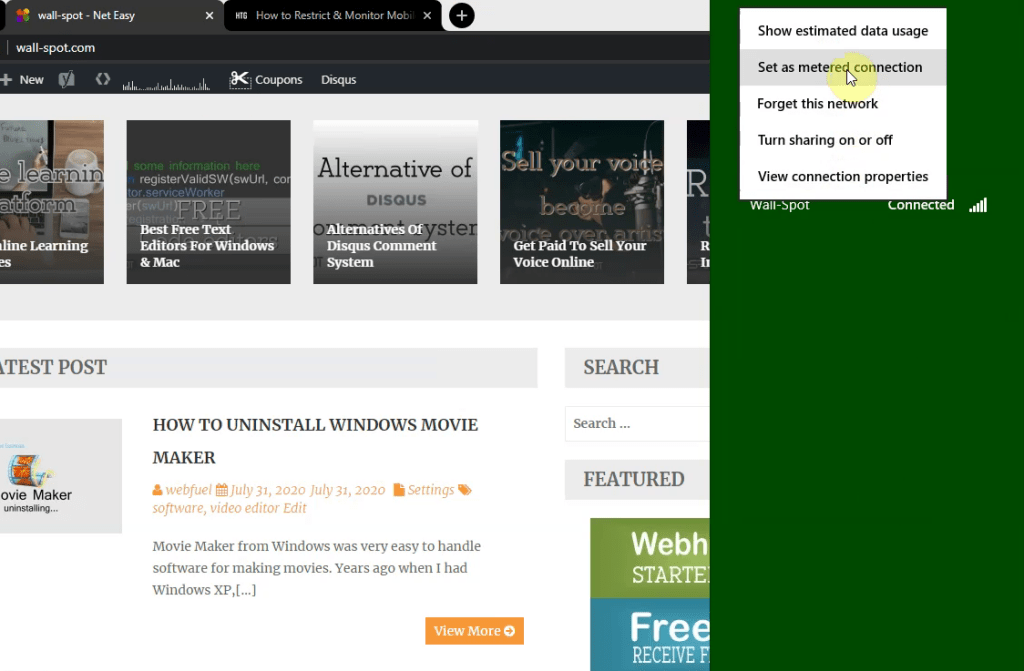1024x671 pixels.
Task: Click the New item in admin bar
Action: 22,80
